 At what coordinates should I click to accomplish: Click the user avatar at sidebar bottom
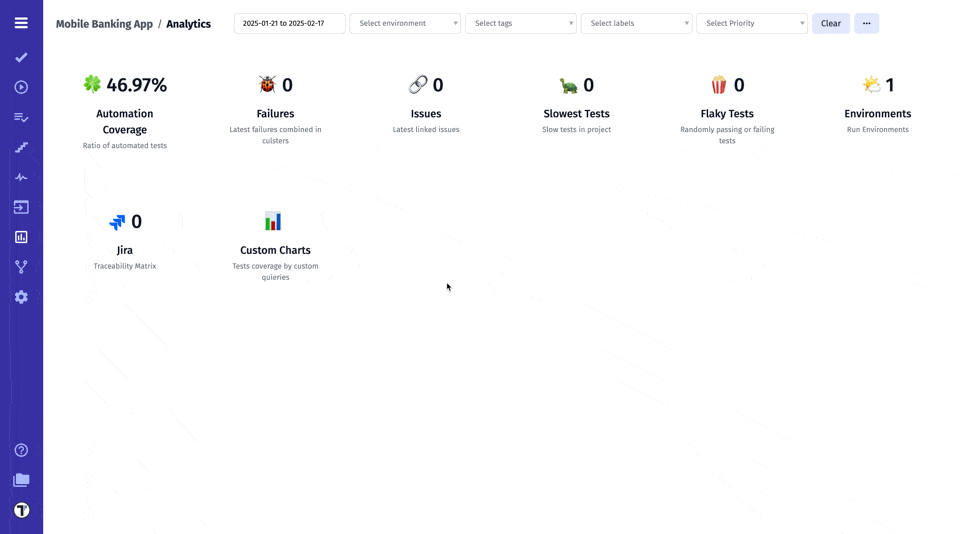pyautogui.click(x=21, y=510)
